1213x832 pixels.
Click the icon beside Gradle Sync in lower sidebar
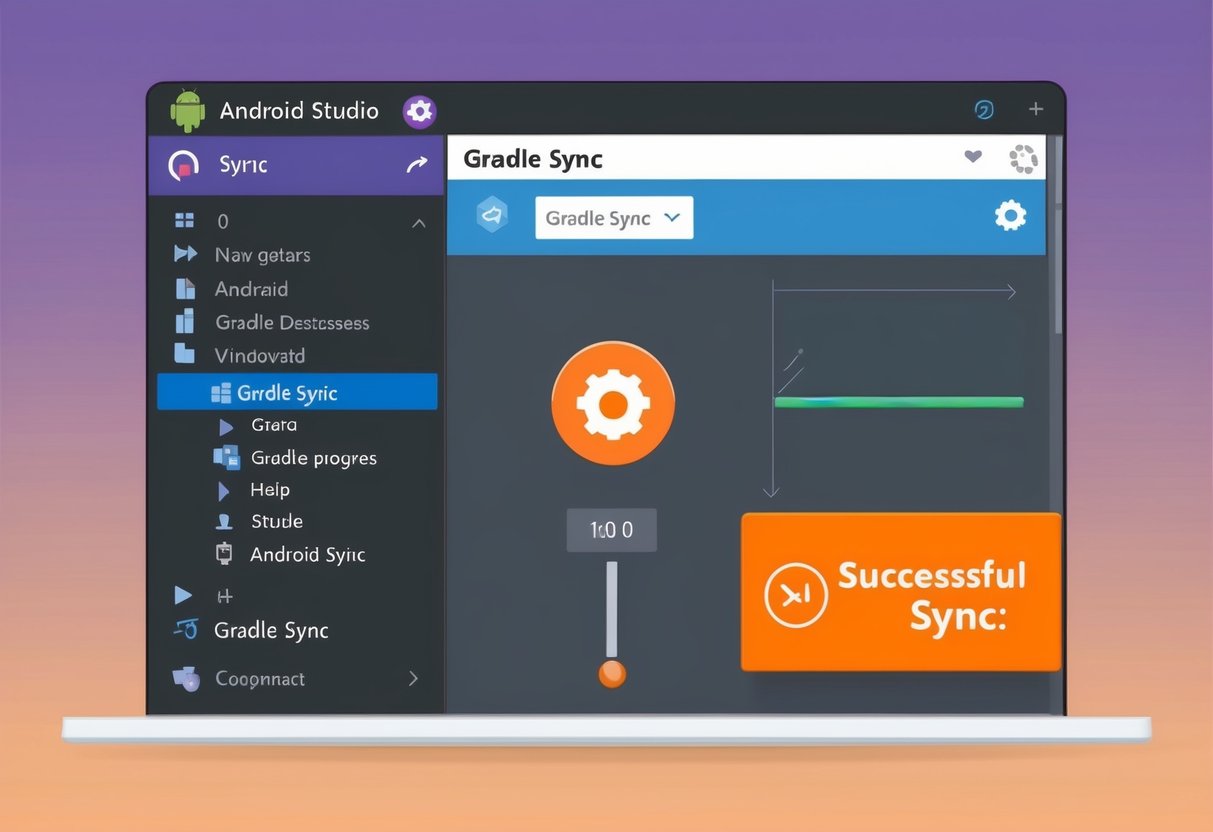[x=185, y=630]
